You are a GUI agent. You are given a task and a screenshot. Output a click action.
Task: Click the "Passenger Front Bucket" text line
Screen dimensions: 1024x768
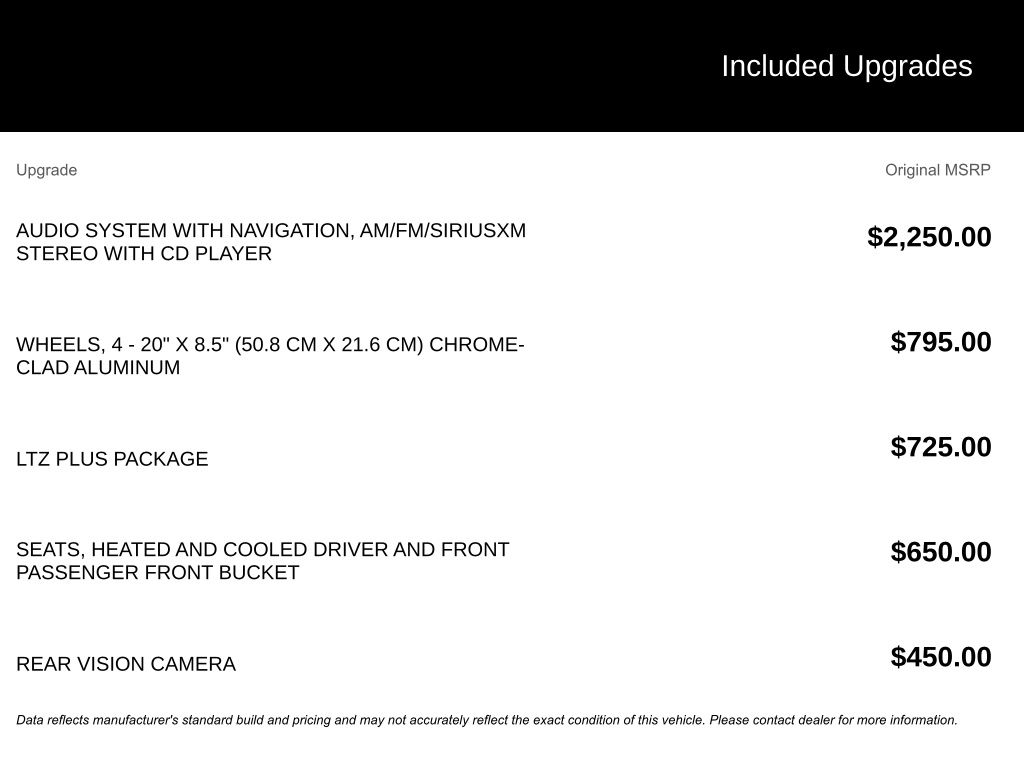coord(158,573)
